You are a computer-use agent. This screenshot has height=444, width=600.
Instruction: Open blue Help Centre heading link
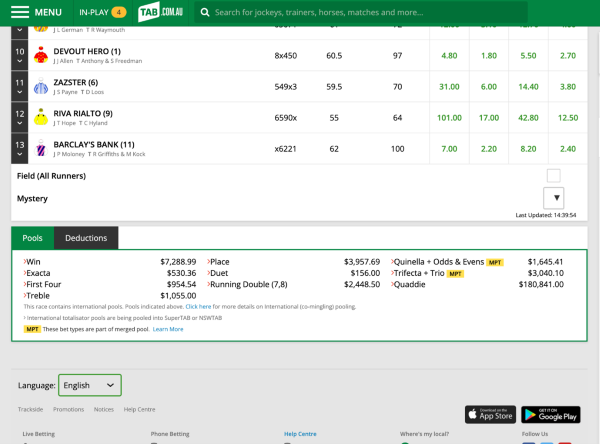pos(300,434)
